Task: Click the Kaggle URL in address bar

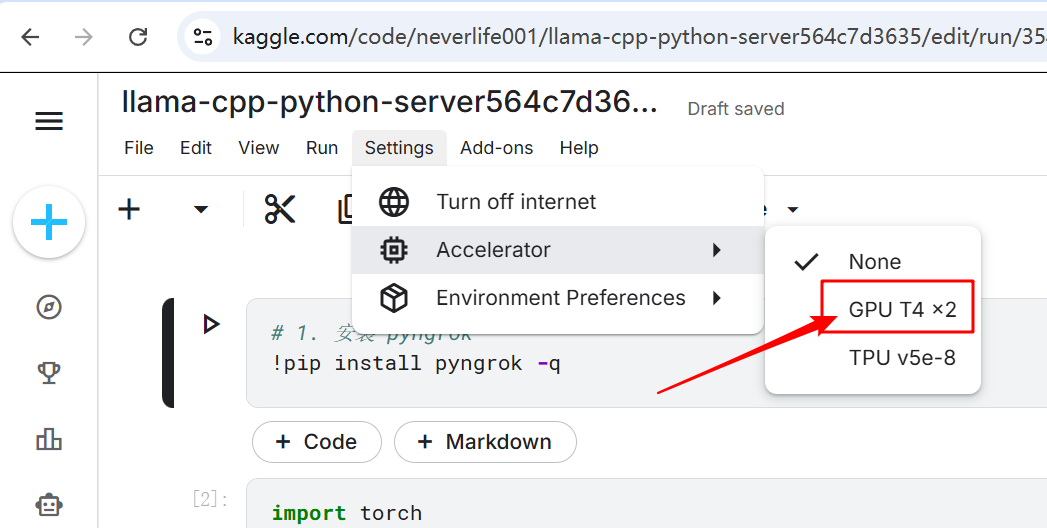Action: (638, 37)
